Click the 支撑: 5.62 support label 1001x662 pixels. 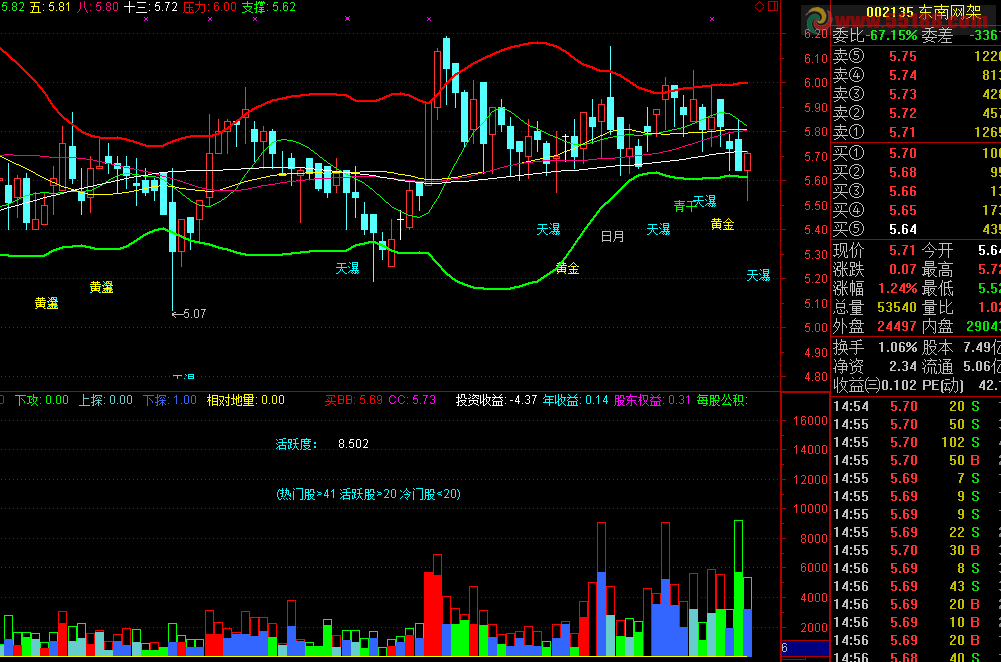tap(269, 7)
